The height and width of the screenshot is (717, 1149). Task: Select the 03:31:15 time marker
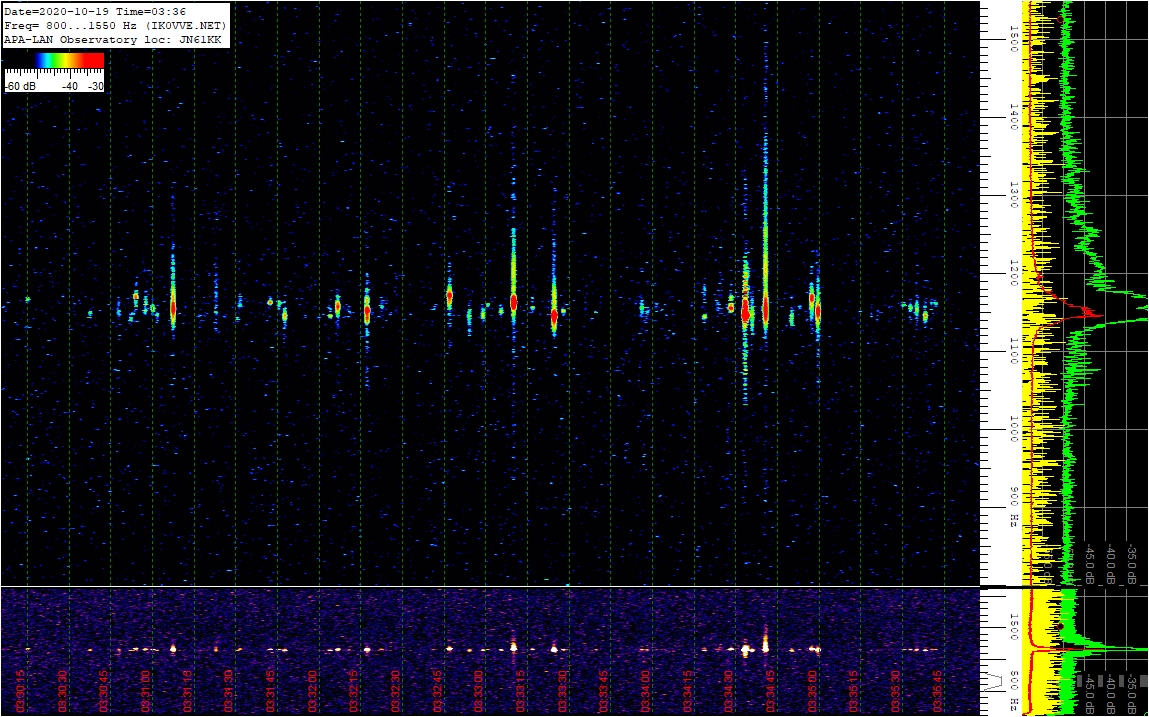[x=188, y=691]
